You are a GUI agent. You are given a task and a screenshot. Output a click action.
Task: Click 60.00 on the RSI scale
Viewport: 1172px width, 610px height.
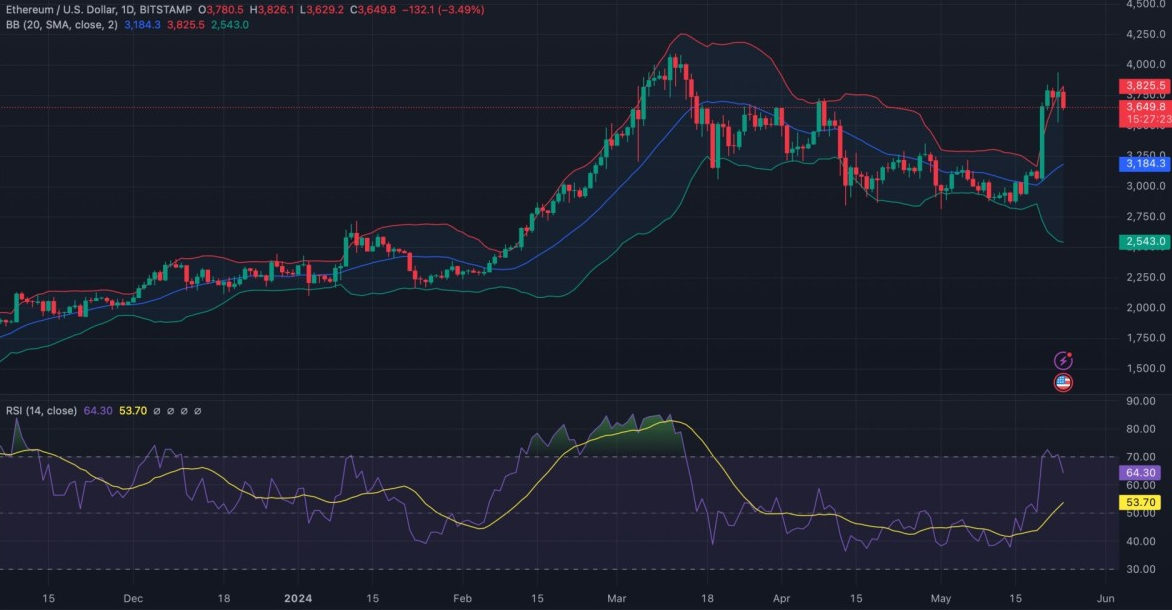(1141, 485)
